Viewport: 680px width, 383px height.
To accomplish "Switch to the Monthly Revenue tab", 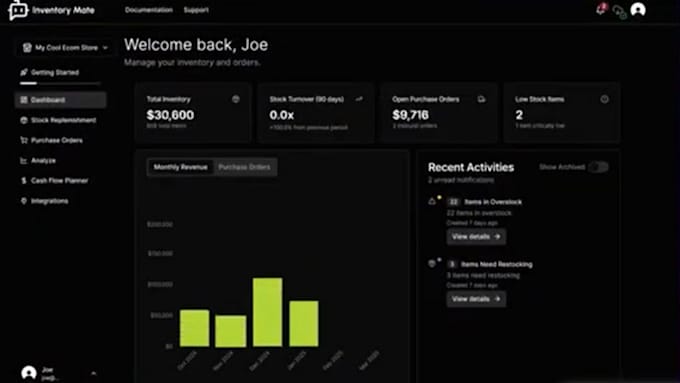I will point(180,167).
